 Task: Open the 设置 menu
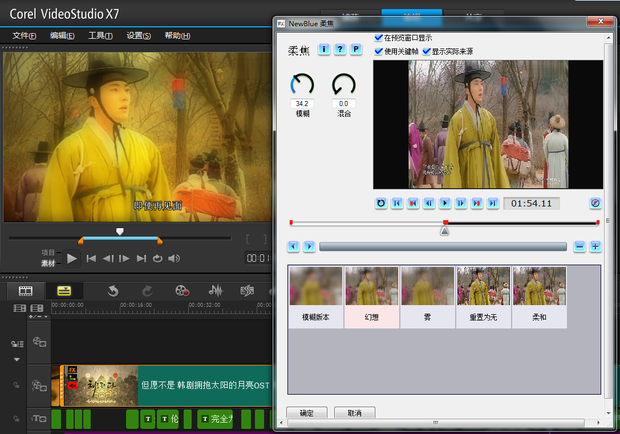(138, 35)
